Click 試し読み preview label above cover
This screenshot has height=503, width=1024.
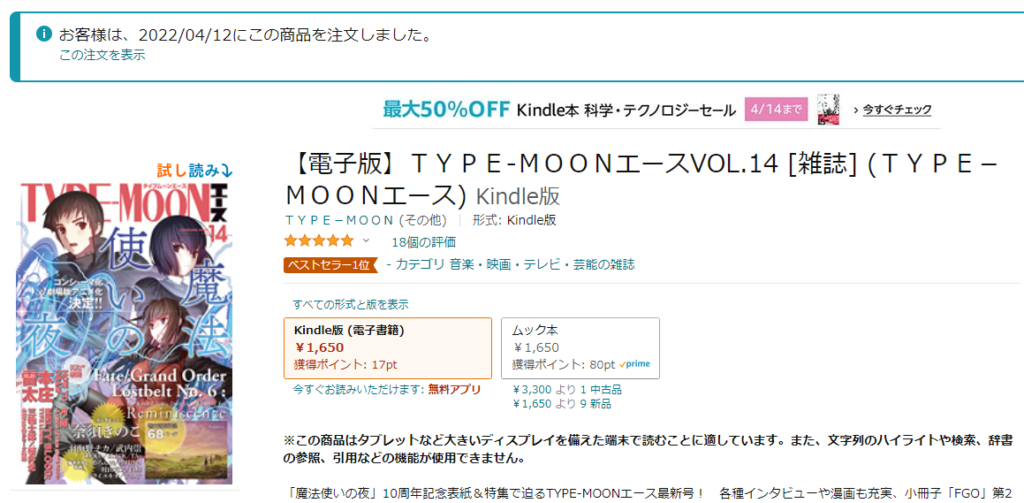coord(195,170)
